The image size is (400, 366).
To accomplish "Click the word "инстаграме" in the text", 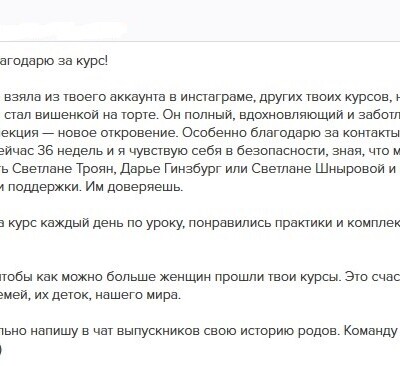I will coord(218,97).
